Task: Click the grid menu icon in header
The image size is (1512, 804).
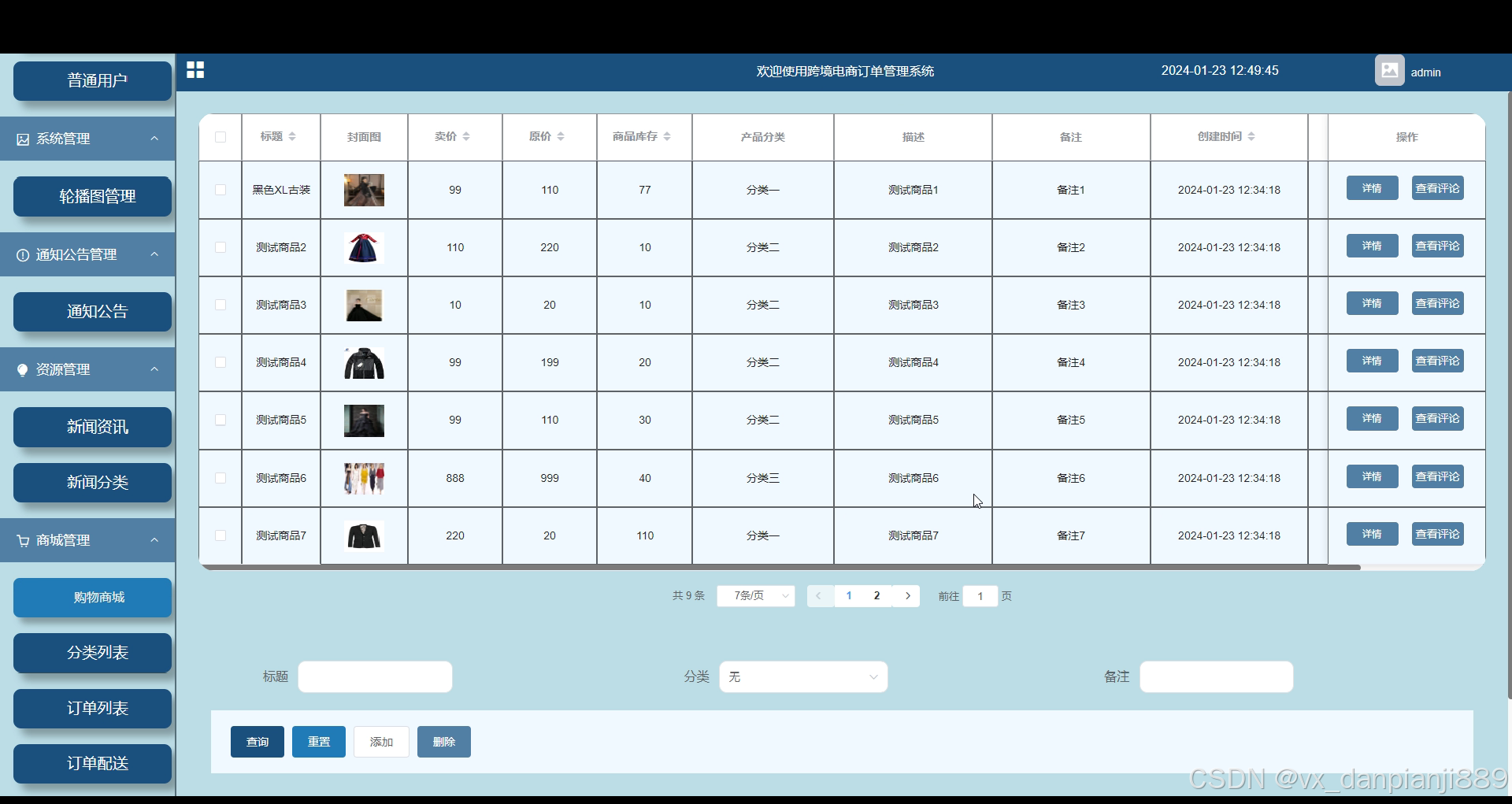Action: (x=195, y=70)
